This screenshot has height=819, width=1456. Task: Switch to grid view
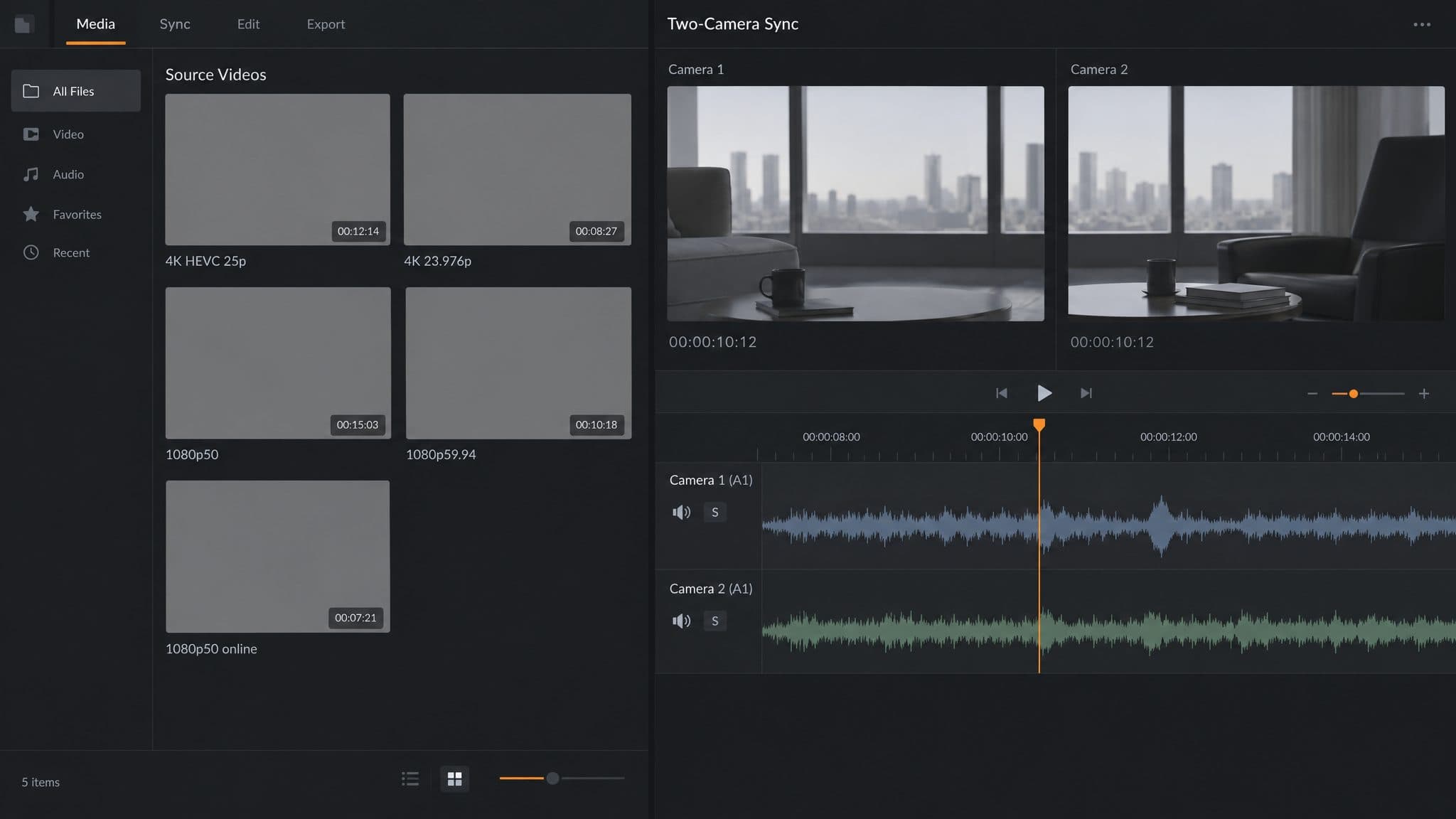[x=454, y=779]
